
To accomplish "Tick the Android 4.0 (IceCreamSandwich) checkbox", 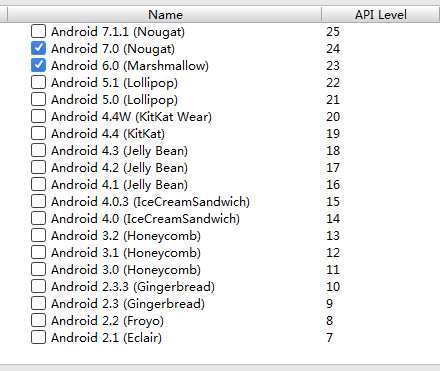I will pos(38,218).
